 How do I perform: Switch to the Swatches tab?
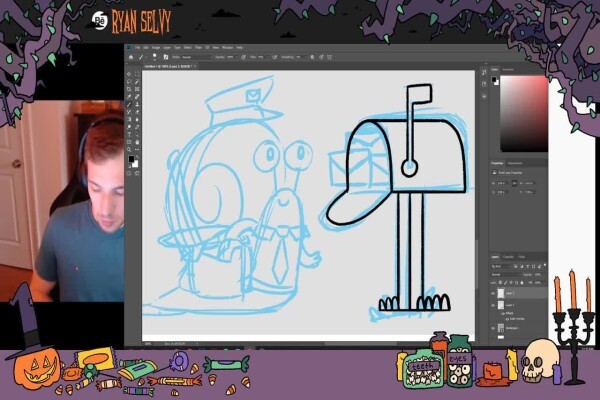(x=508, y=69)
